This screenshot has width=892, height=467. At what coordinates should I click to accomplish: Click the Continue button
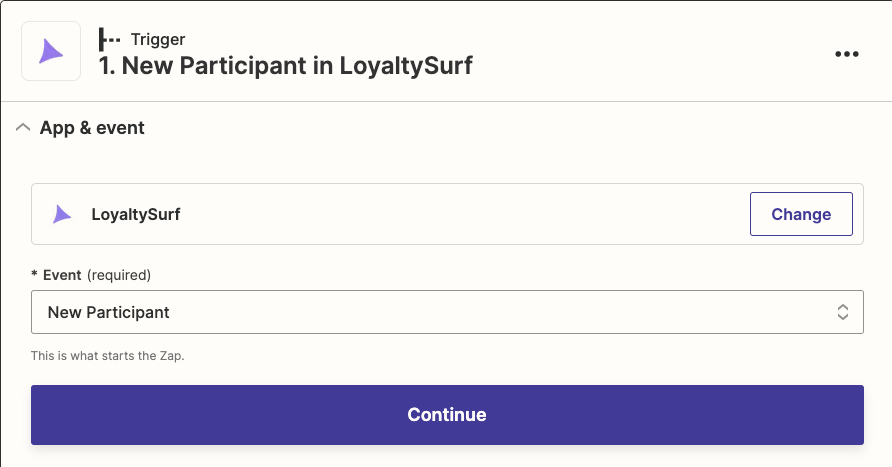tap(447, 415)
